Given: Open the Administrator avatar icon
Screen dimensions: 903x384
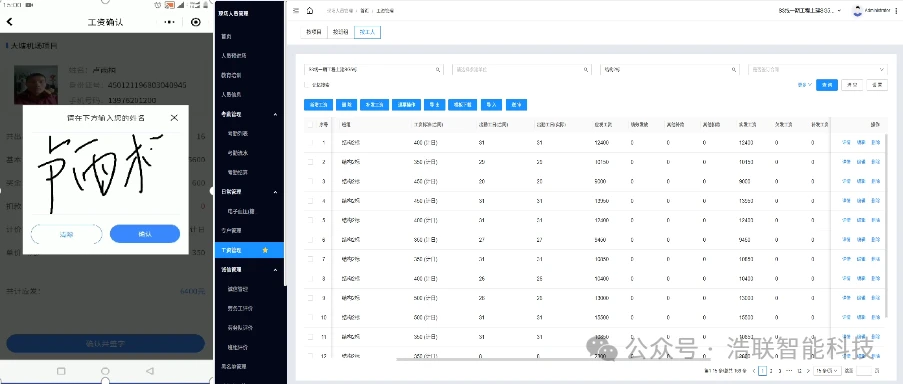Looking at the screenshot, I should tap(858, 11).
